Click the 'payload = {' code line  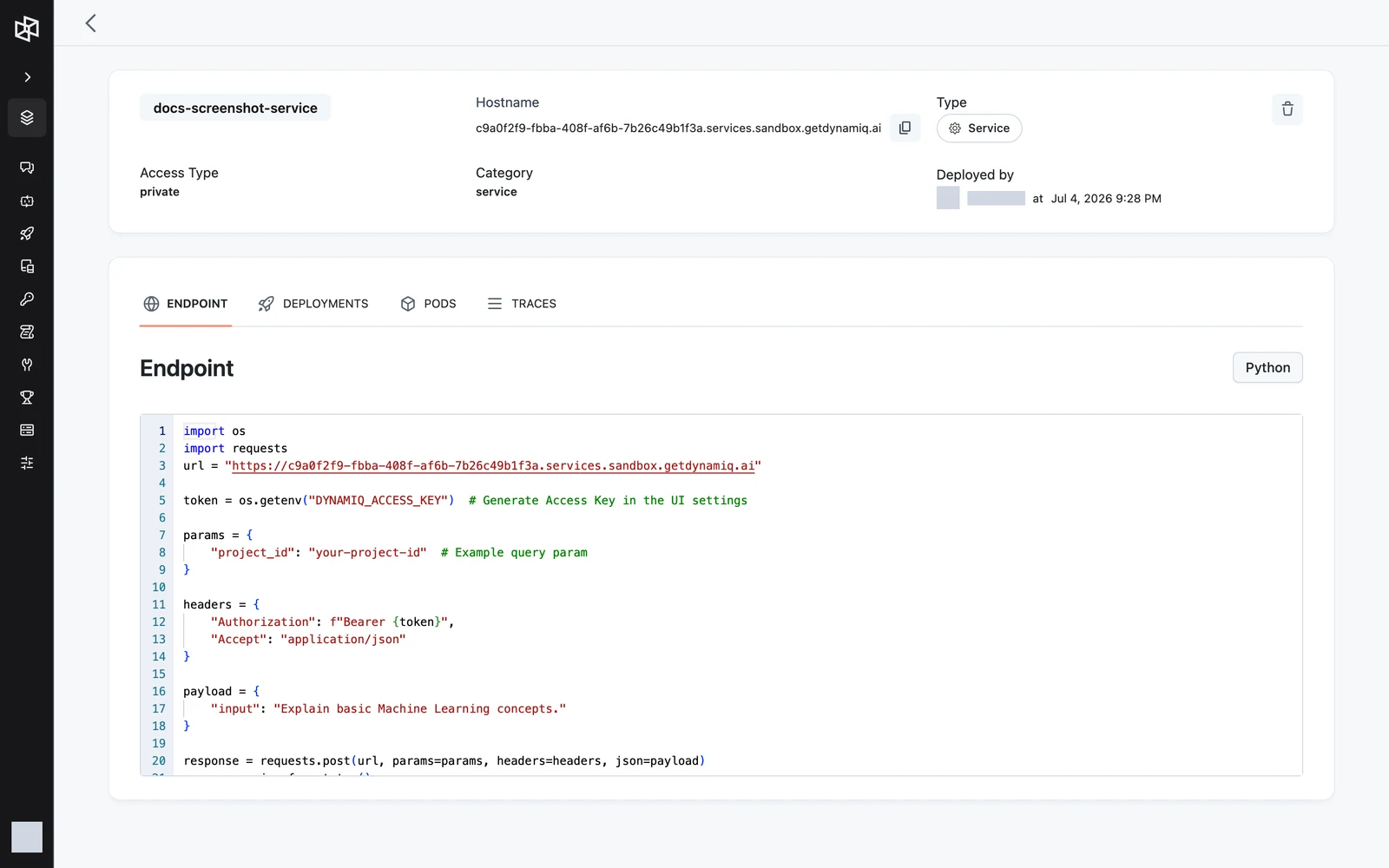pyautogui.click(x=221, y=692)
